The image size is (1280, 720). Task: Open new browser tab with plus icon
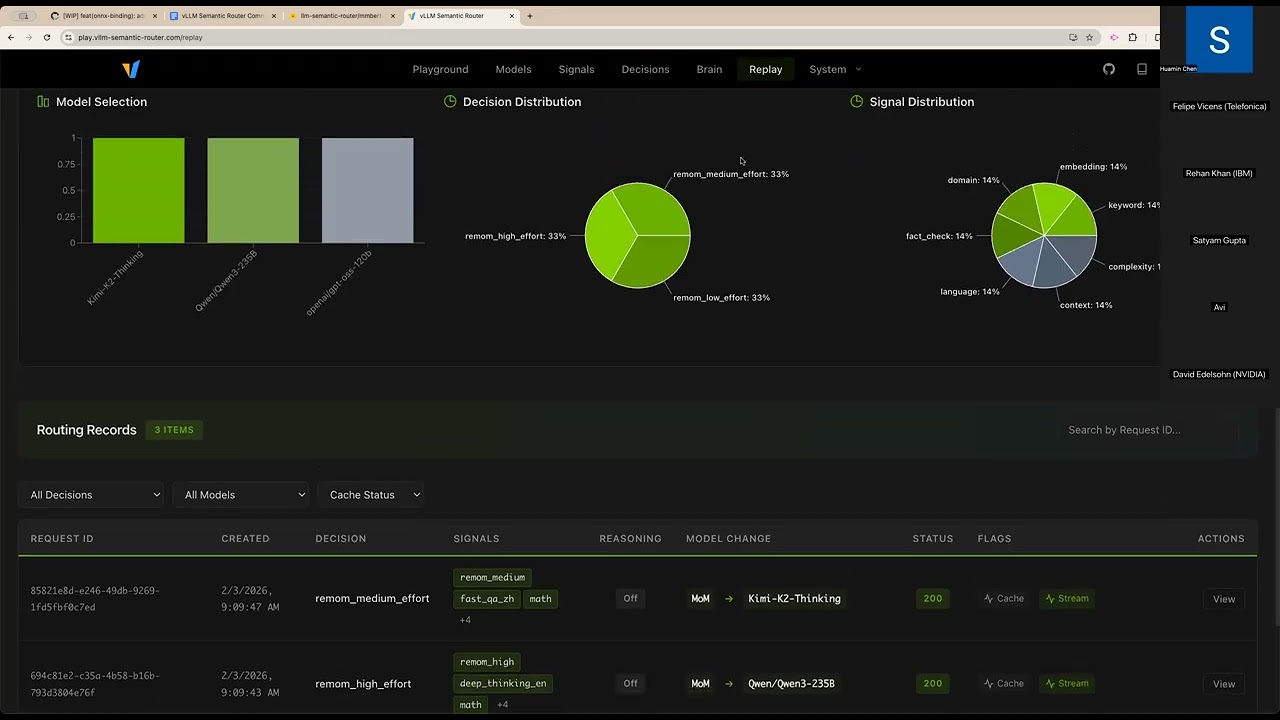(x=530, y=16)
